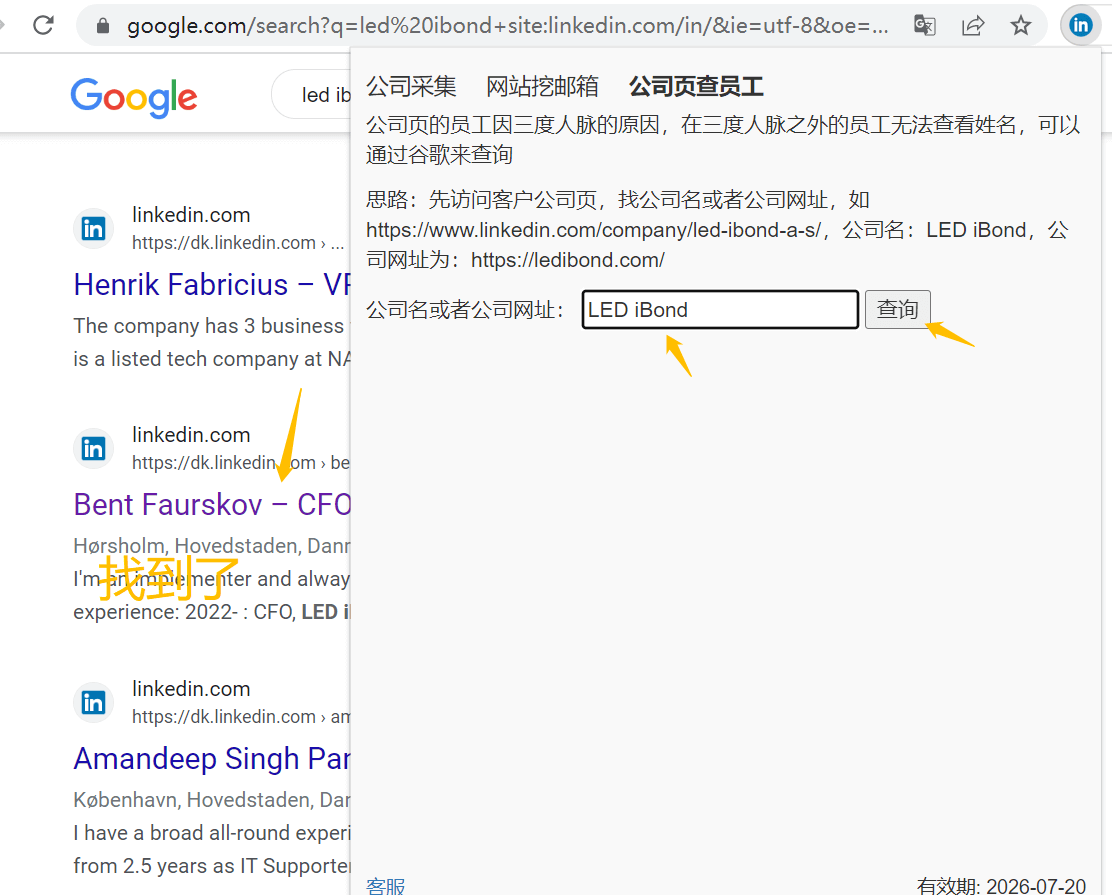This screenshot has height=895, width=1112.
Task: Click the address bar URL
Action: (507, 26)
